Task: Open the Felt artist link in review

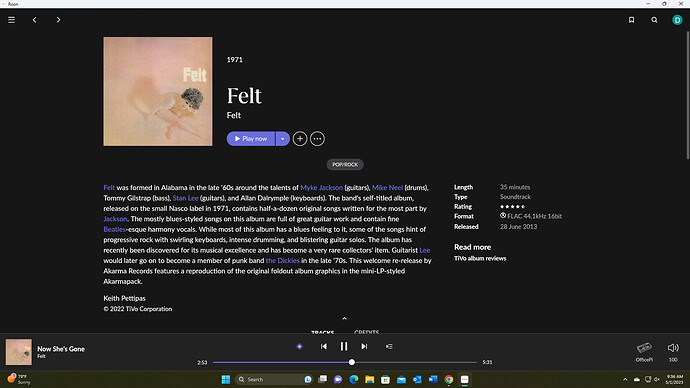Action: pos(109,187)
